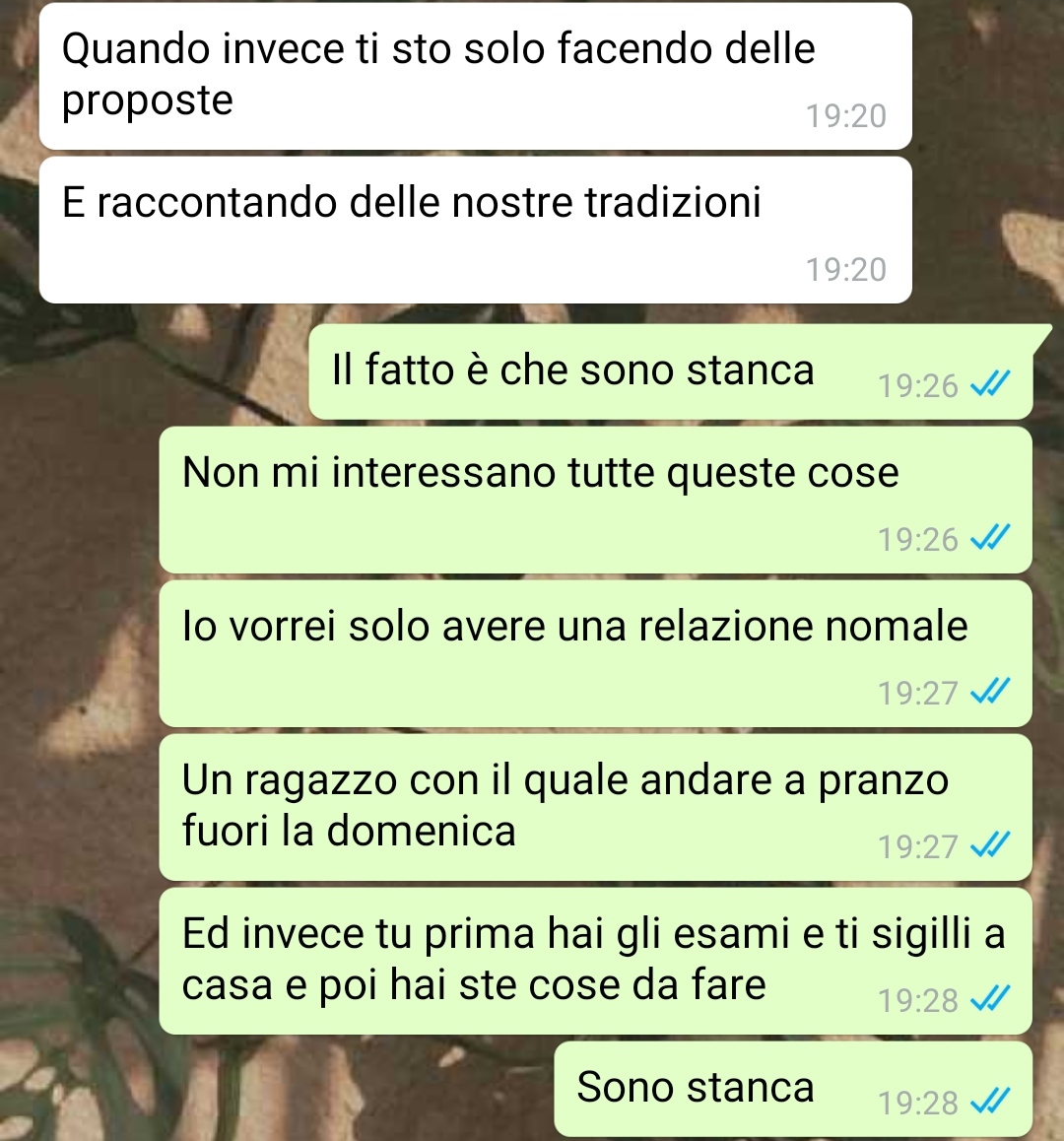
Task: Tap the 19:20 timestamp on 'proposte' message
Action: [845, 115]
